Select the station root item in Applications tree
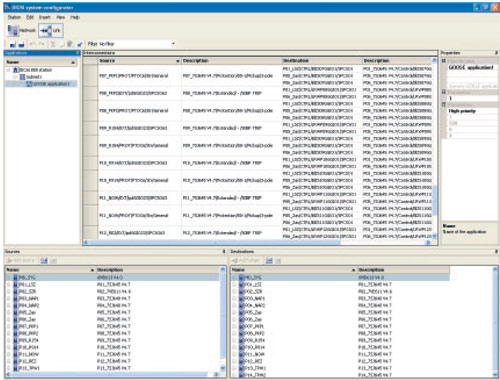500x380 pixels. click(x=33, y=70)
